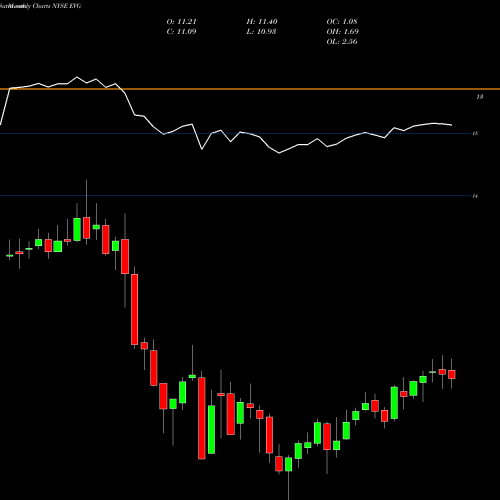Click the 'OL: 2.56' readout
The width and height of the screenshot is (500, 500).
[342, 42]
